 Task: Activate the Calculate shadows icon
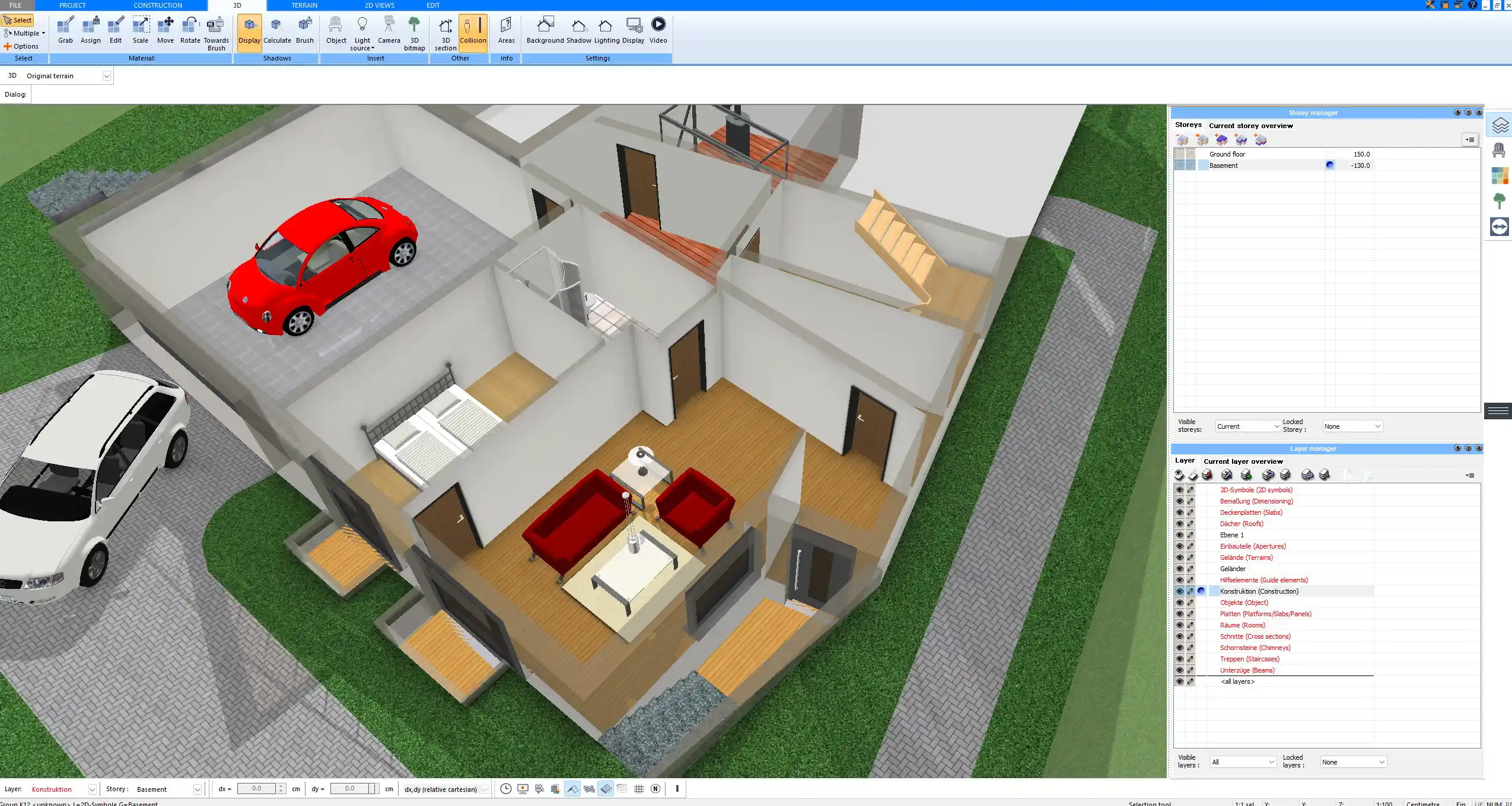coord(277,30)
